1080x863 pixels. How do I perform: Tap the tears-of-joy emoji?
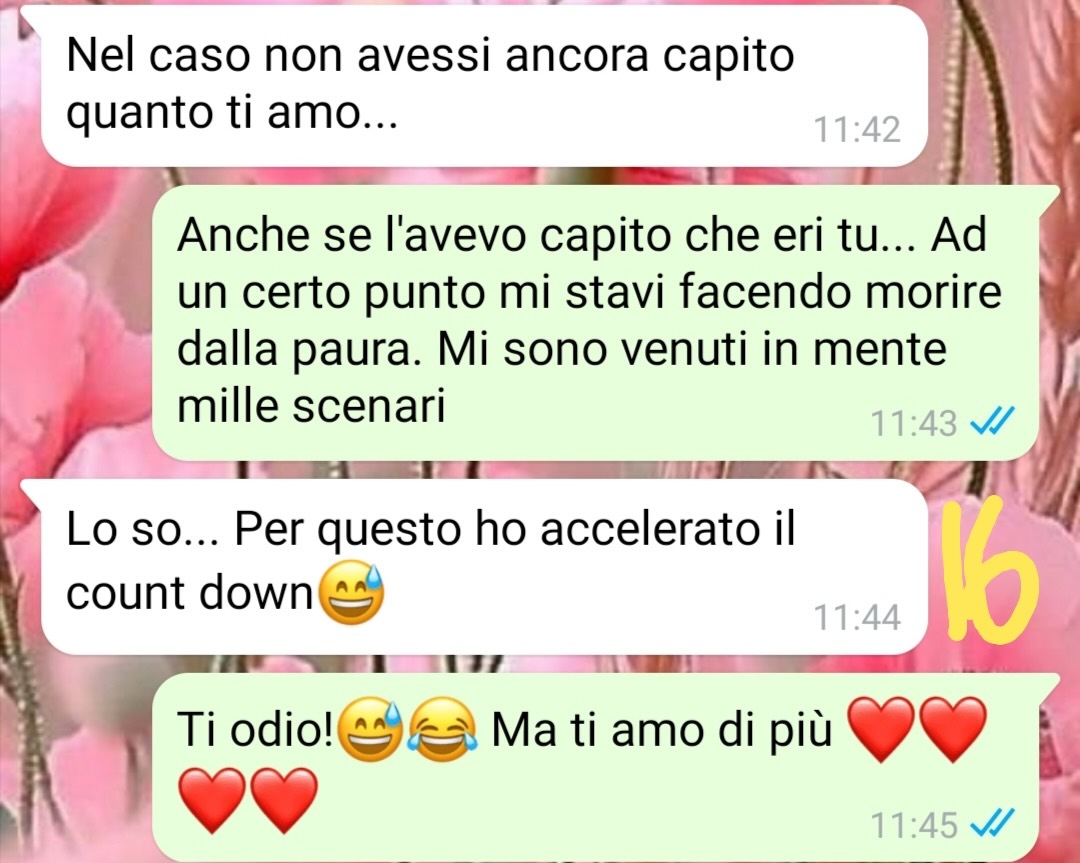click(x=443, y=730)
